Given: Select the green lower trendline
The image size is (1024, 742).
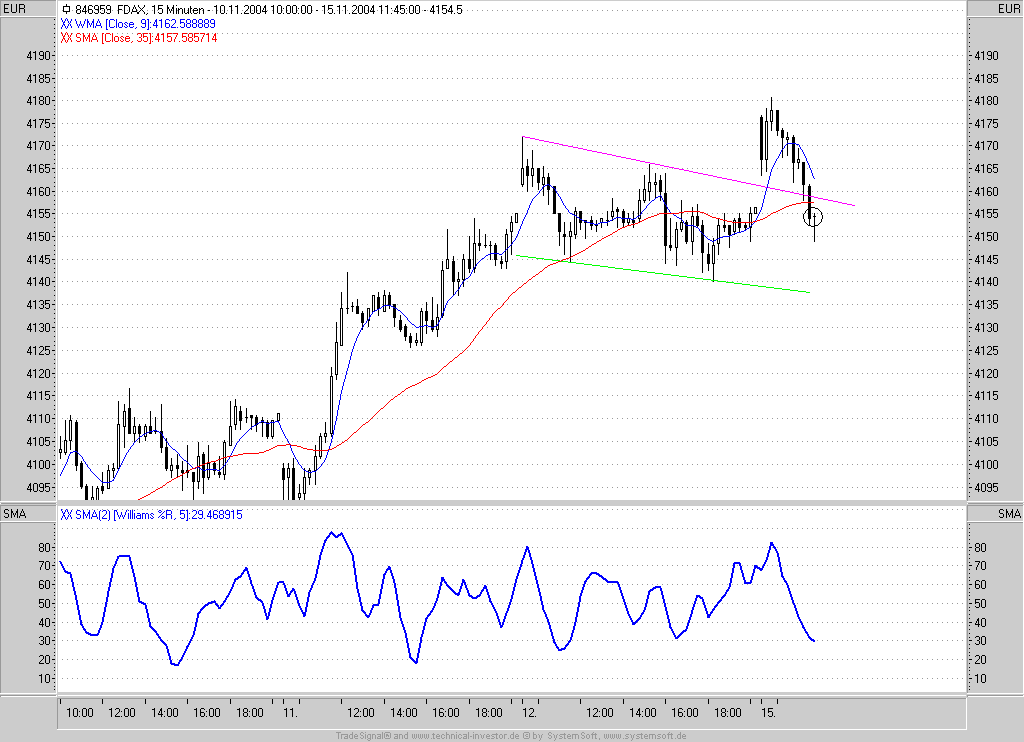Looking at the screenshot, I should (x=663, y=274).
